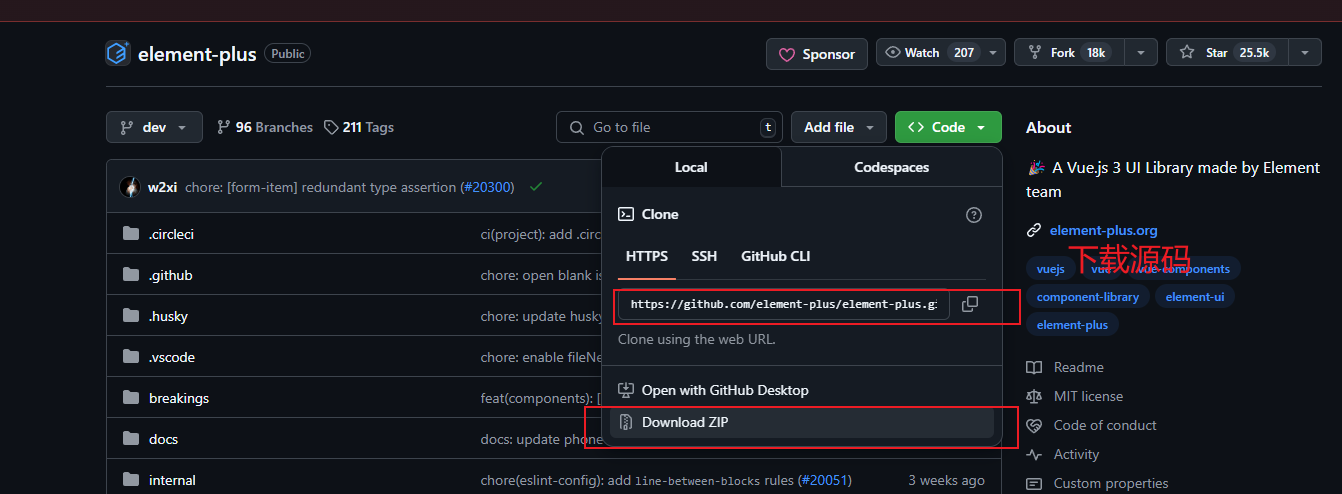This screenshot has height=494, width=1342.
Task: Click the Clone help question mark icon
Action: coord(973,215)
